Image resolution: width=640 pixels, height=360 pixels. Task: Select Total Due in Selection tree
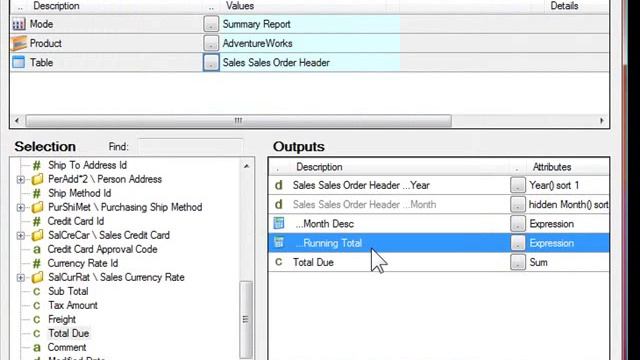69,333
